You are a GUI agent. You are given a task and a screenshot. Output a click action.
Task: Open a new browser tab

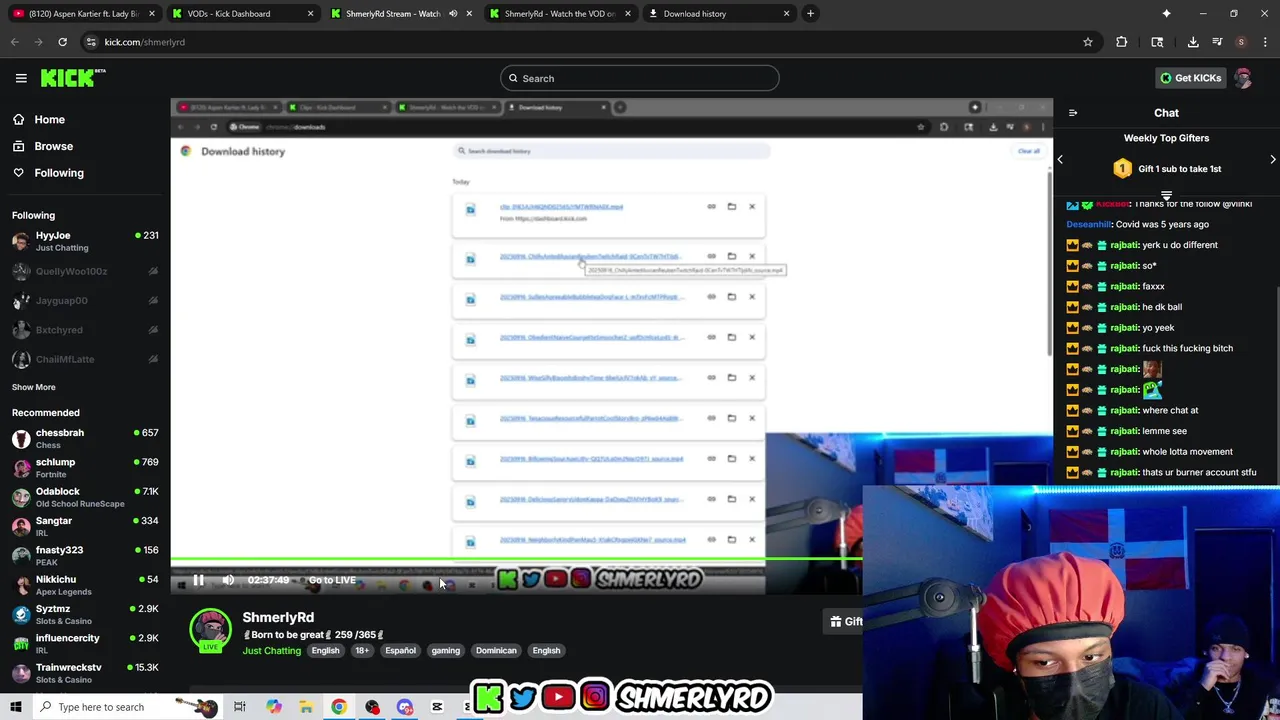(x=811, y=14)
